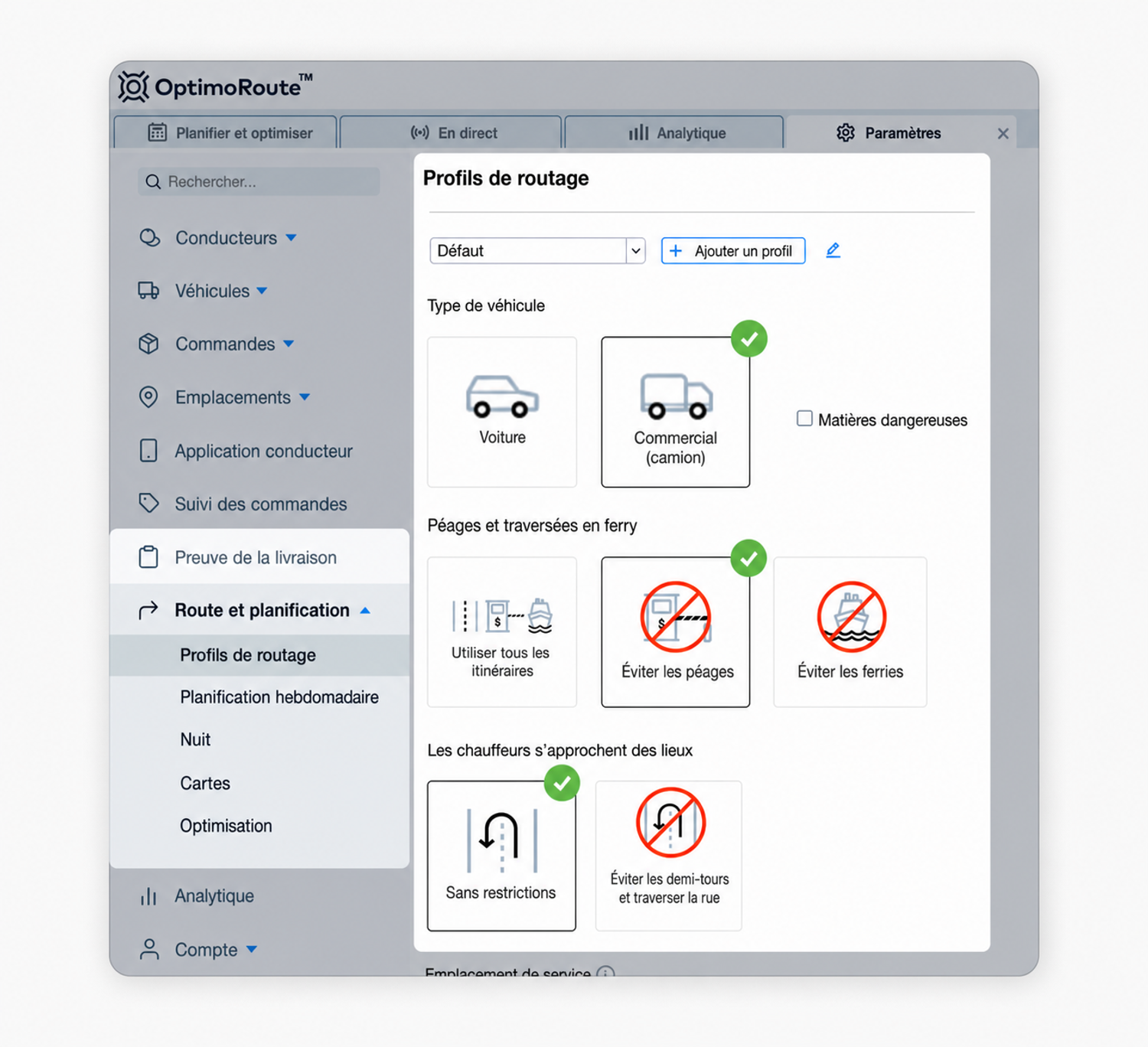Open Analytique in the sidebar
The height and width of the screenshot is (1047, 1148).
pos(214,896)
